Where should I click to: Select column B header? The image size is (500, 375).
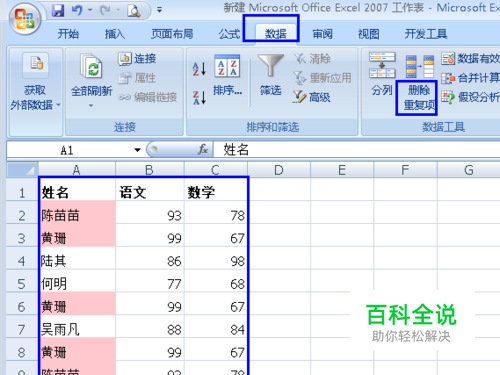tap(150, 170)
